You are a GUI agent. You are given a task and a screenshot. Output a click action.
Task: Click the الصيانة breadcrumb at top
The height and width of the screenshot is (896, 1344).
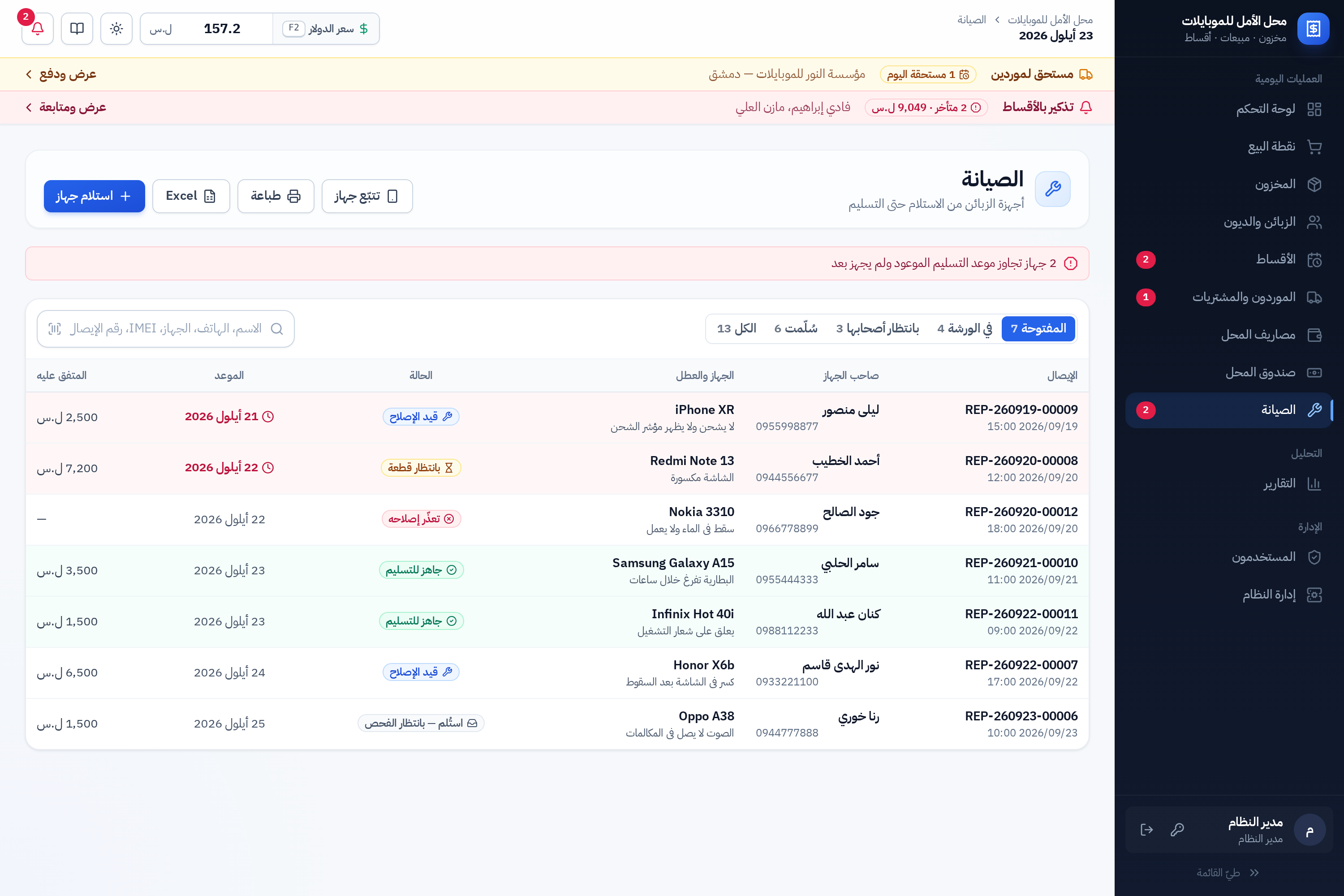(x=972, y=20)
